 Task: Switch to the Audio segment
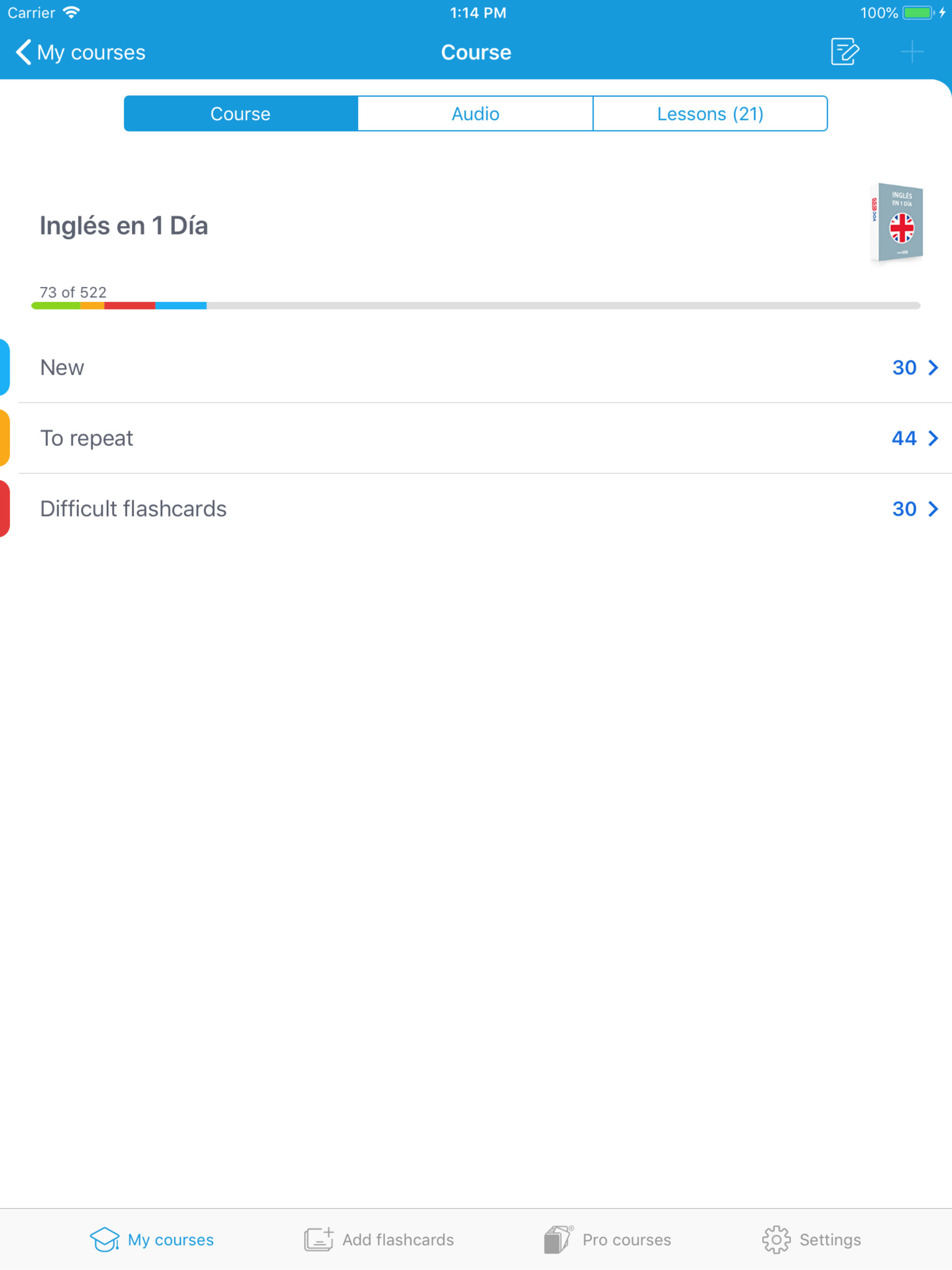476,114
